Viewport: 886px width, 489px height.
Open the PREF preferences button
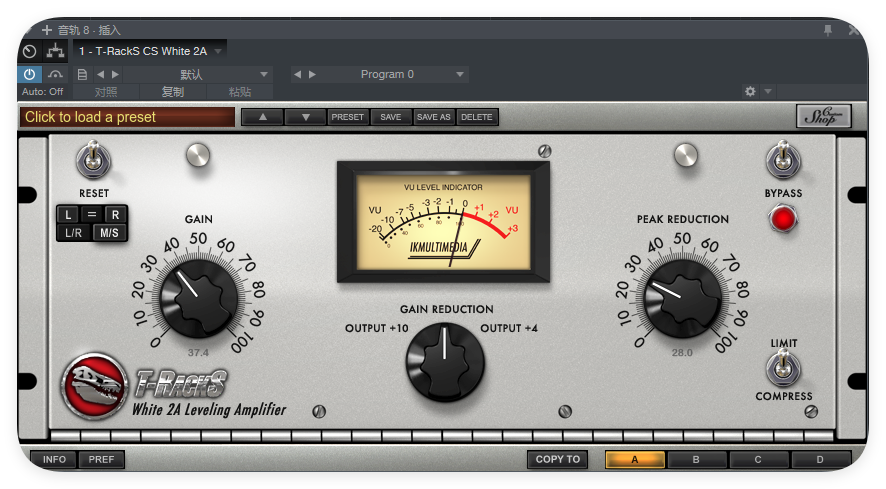[101, 460]
